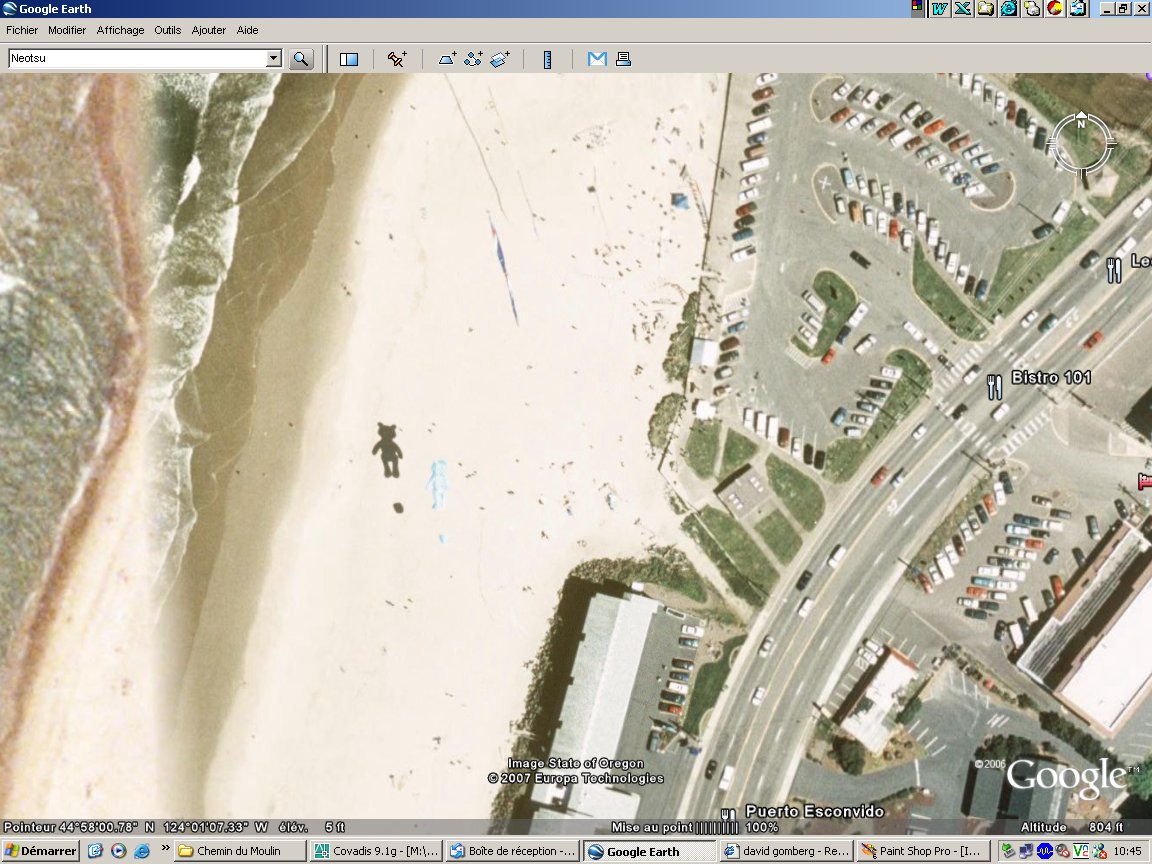
Task: Open the Outils menu
Action: pos(167,30)
